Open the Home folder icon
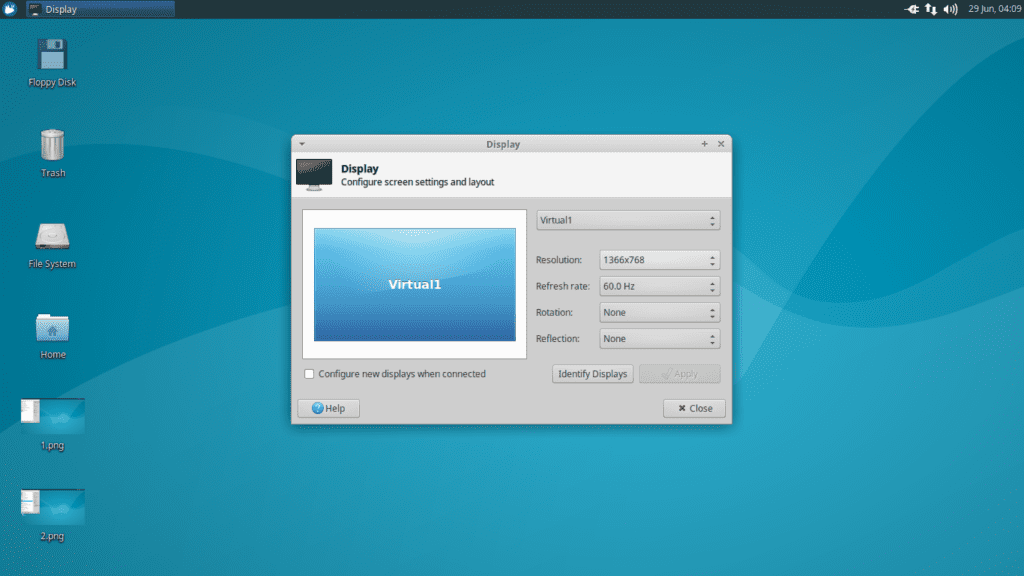 51,328
